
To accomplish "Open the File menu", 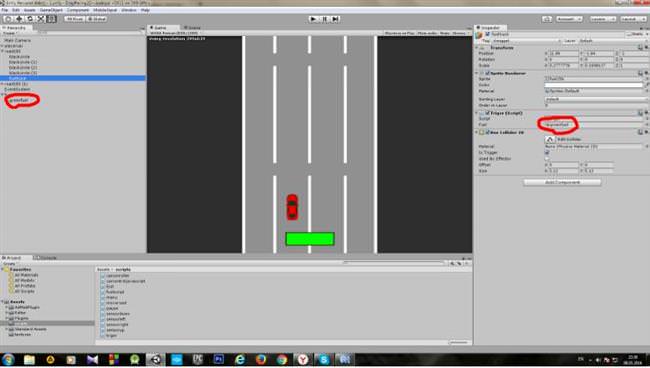I will (5, 10).
